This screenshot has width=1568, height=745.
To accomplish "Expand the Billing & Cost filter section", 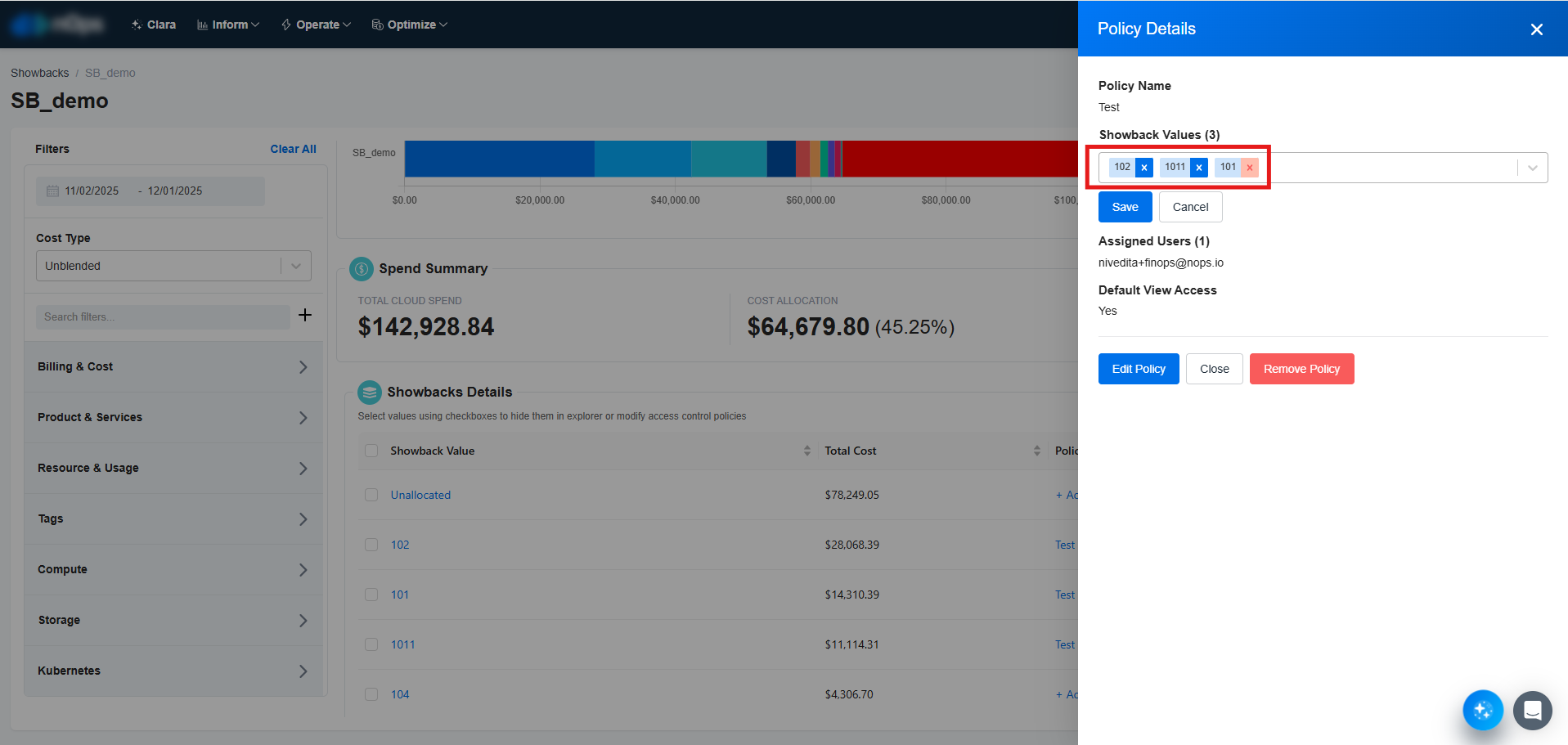I will (x=173, y=367).
